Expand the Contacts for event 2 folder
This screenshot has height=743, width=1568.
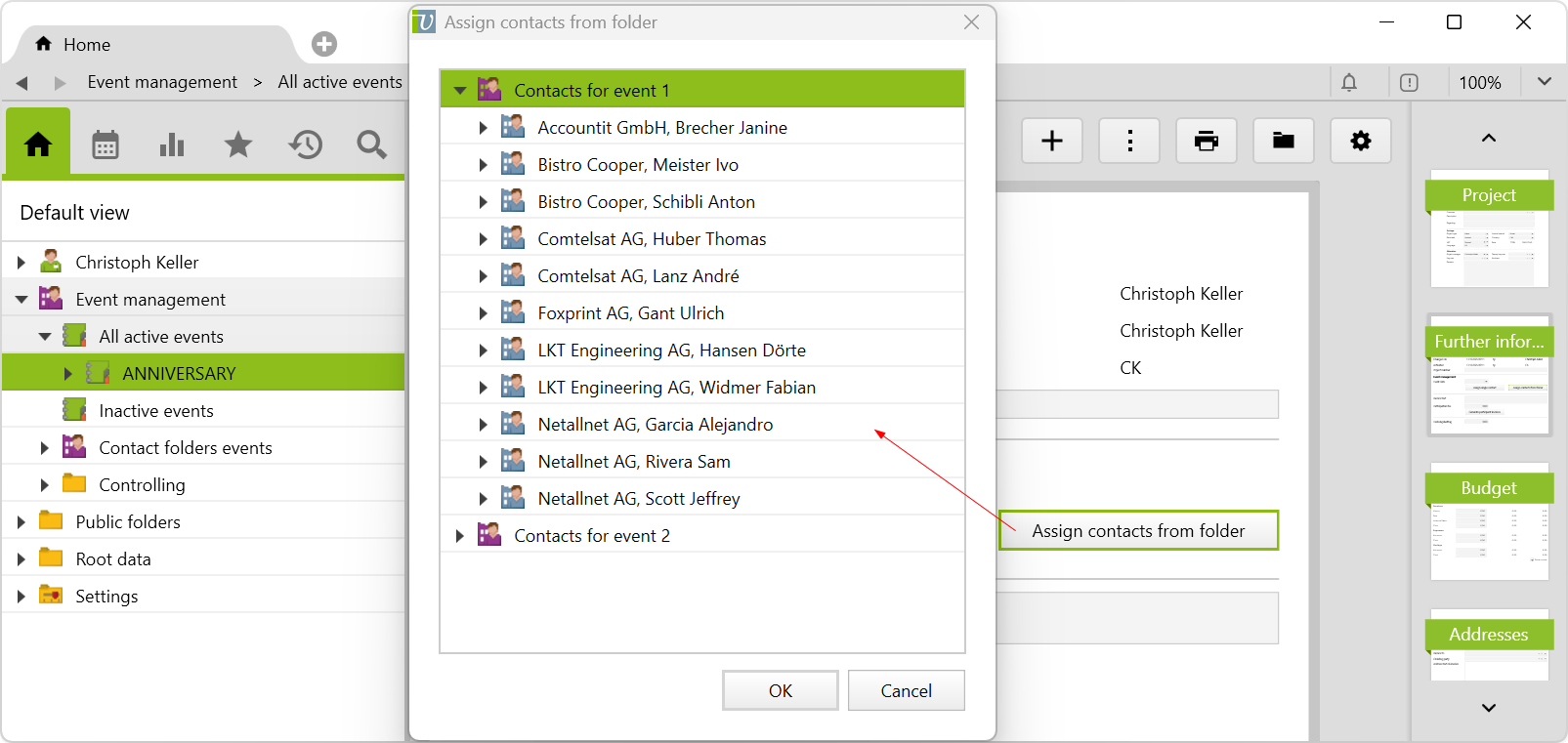(x=460, y=536)
